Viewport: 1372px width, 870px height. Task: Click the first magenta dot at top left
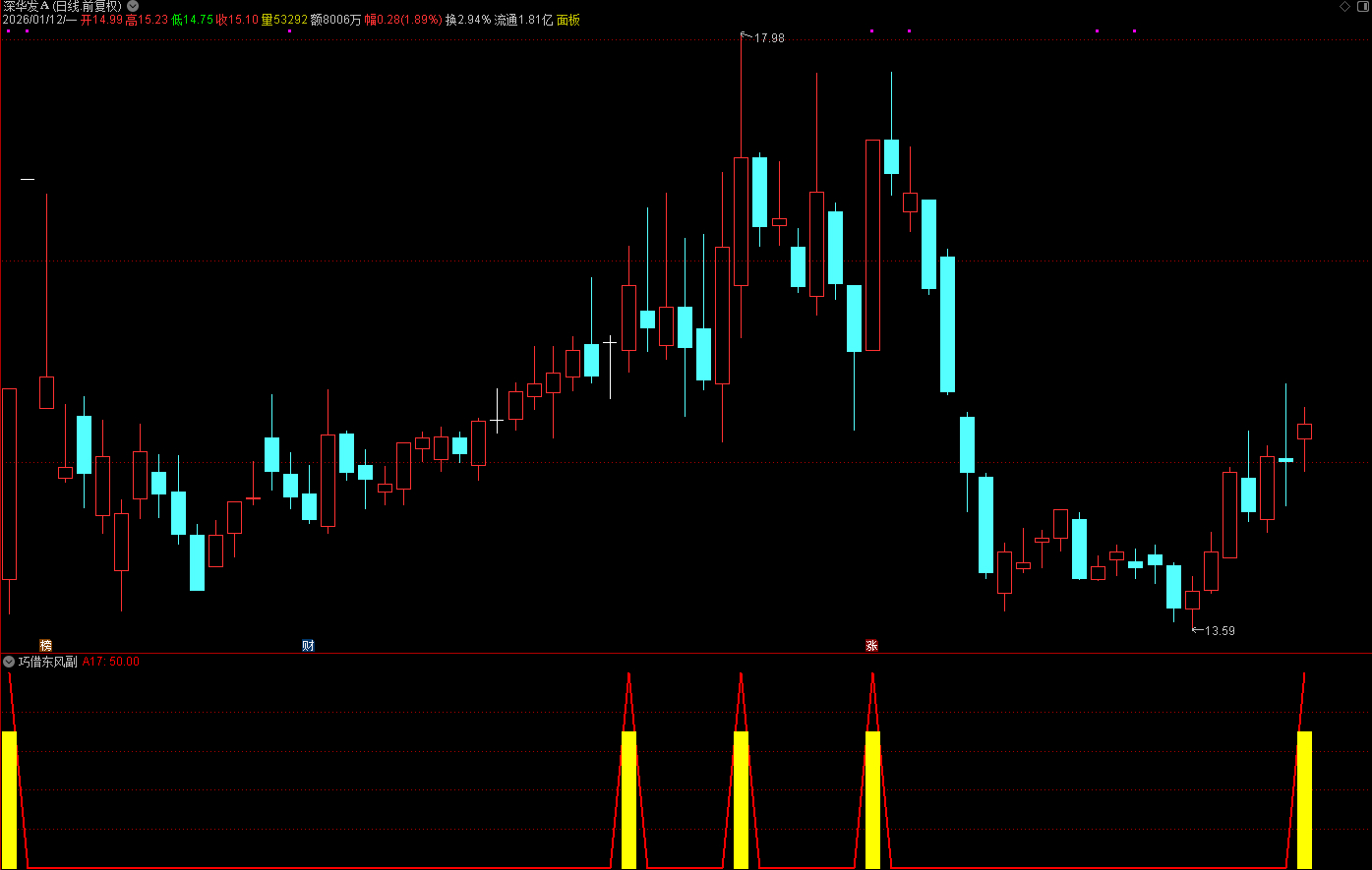click(8, 31)
